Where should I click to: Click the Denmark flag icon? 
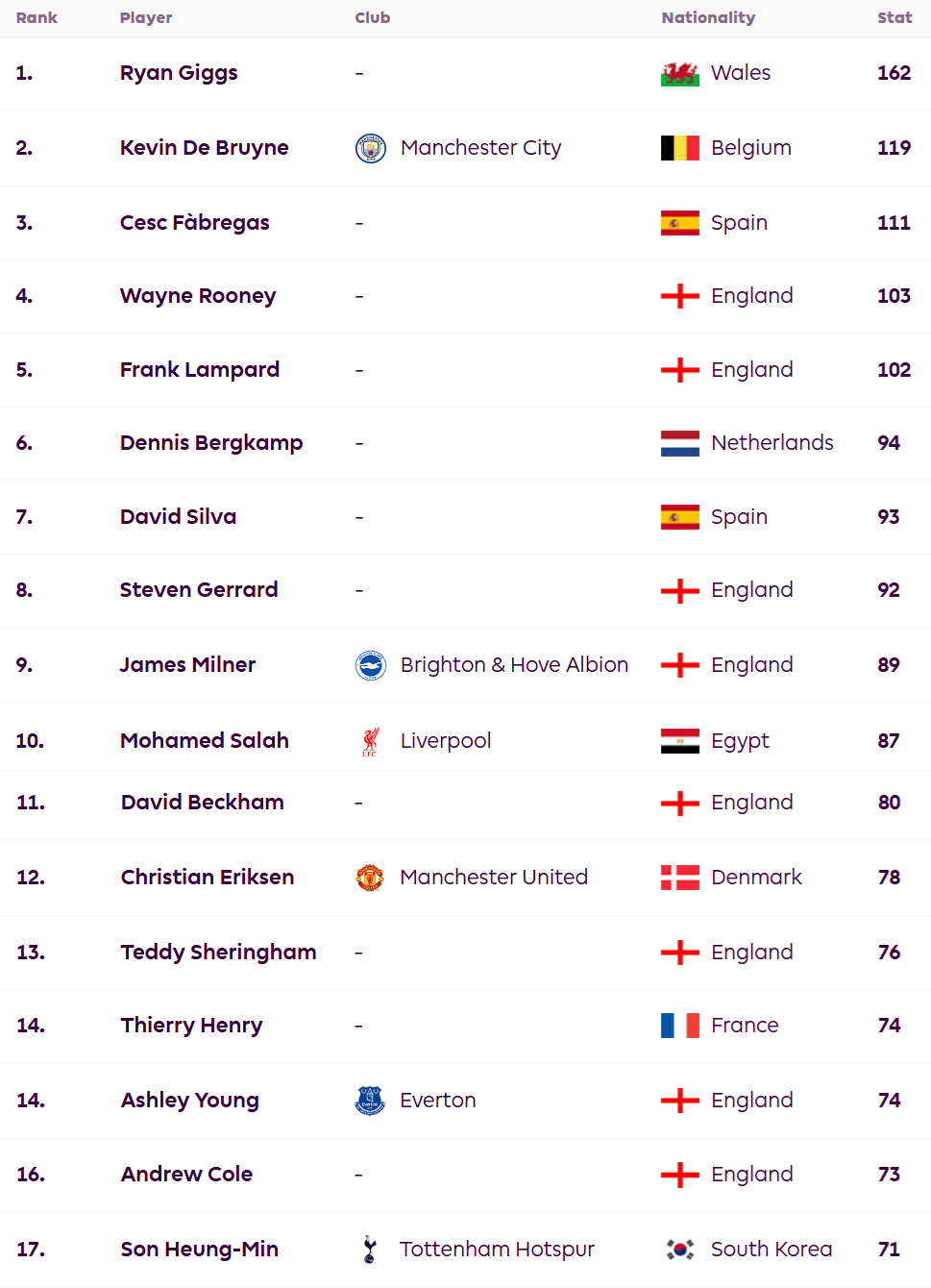point(680,878)
